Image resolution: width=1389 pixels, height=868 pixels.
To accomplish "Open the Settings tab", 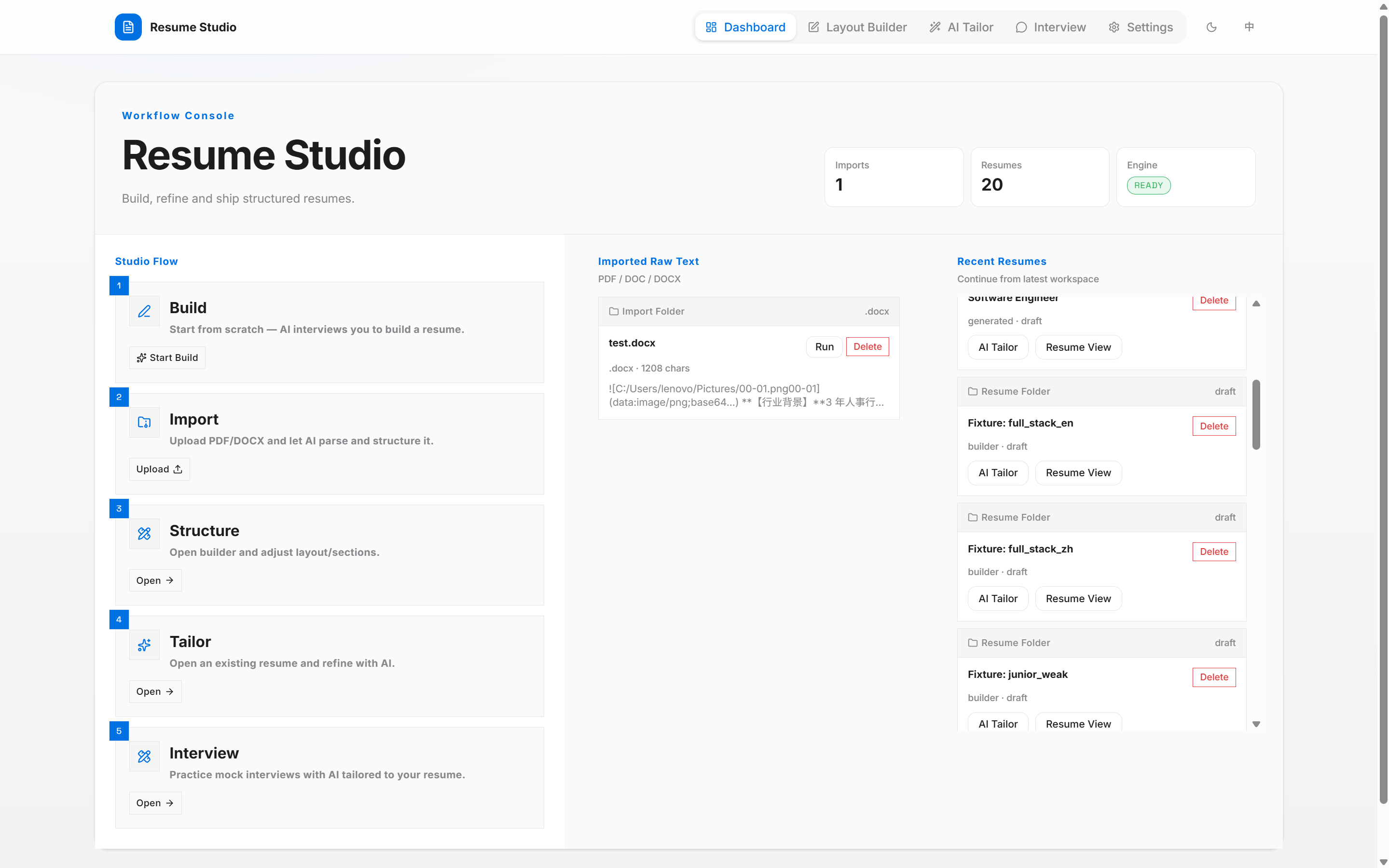I will 1141,27.
